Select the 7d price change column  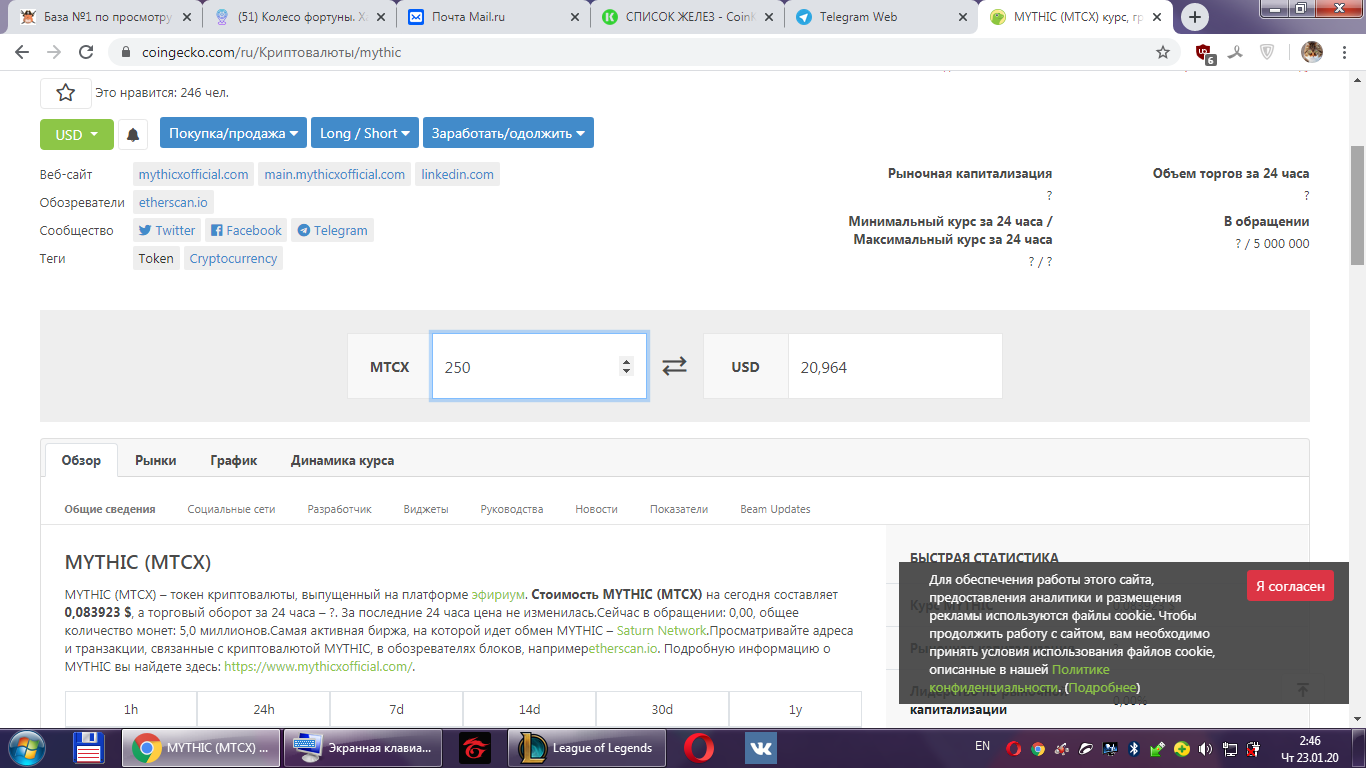[396, 709]
